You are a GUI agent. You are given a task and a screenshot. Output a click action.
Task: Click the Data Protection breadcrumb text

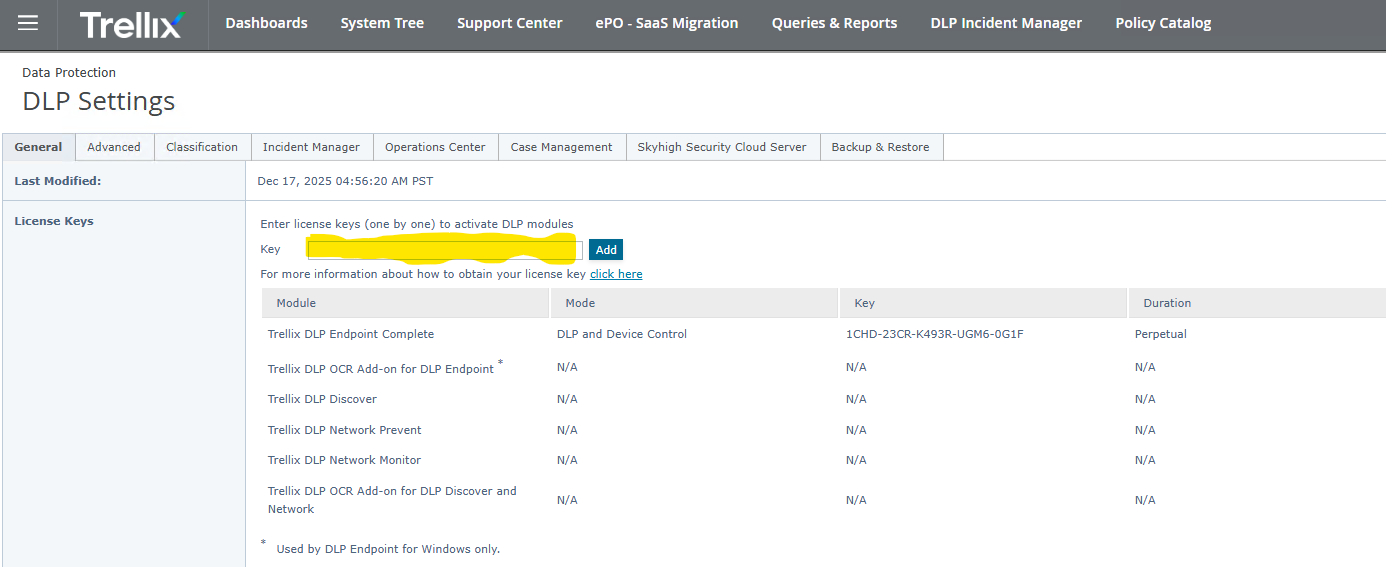(x=69, y=72)
